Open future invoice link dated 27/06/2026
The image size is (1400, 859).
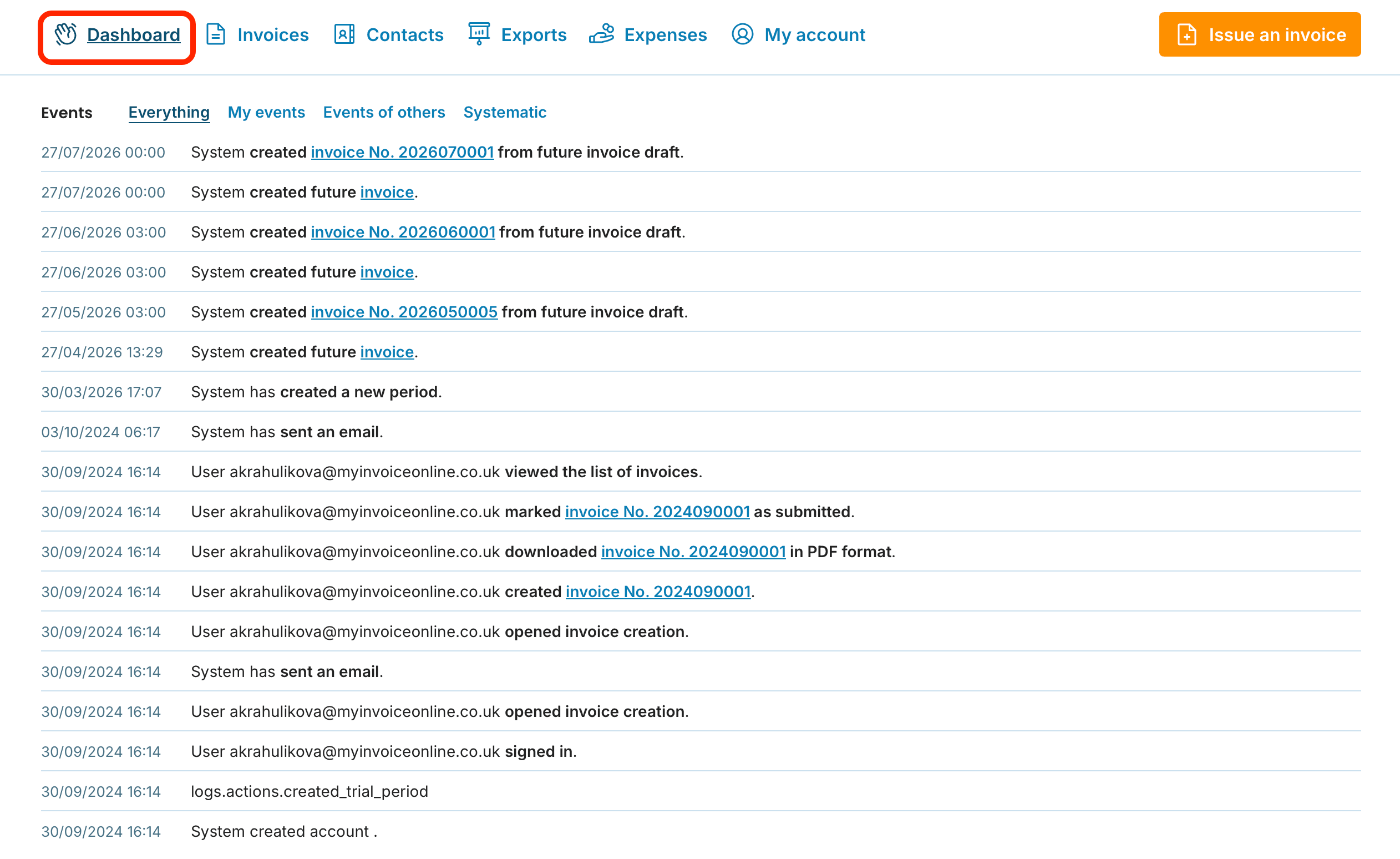[x=387, y=272]
